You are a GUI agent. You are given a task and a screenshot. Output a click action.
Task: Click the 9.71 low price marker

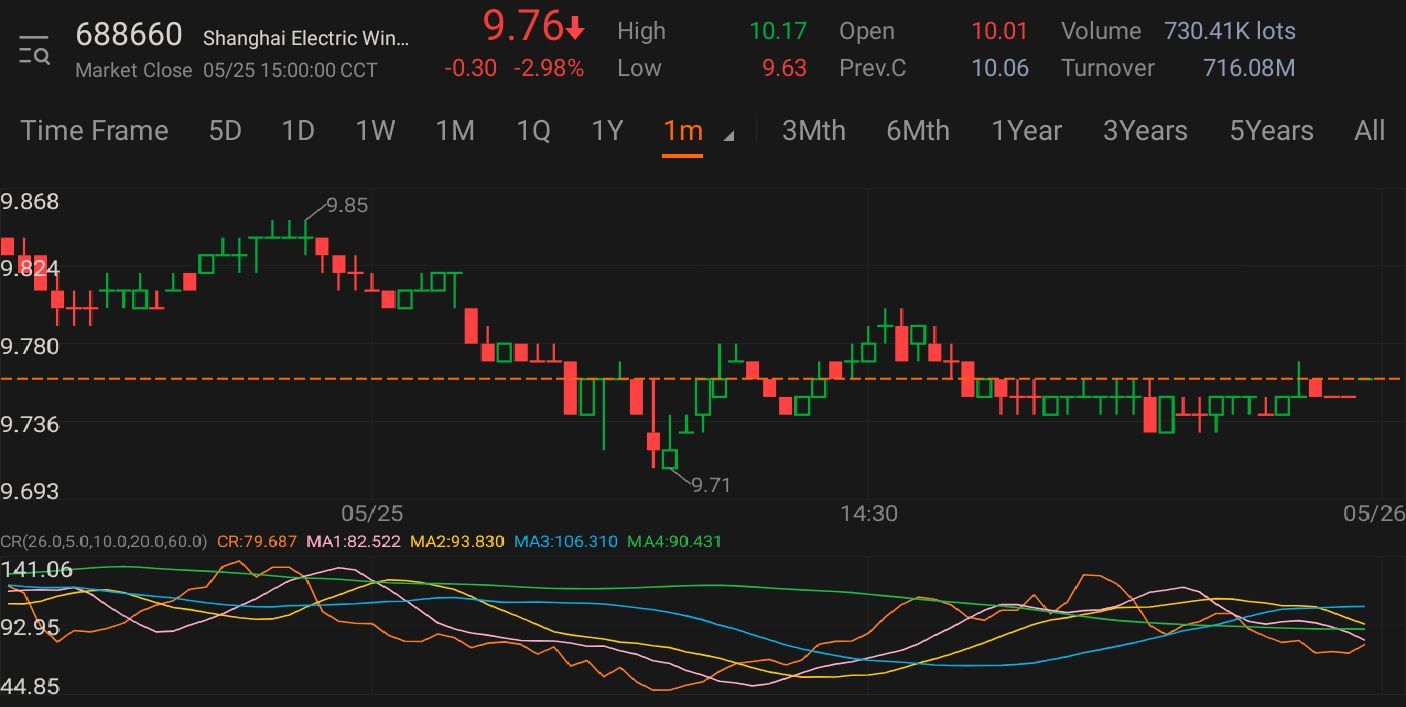tap(710, 485)
